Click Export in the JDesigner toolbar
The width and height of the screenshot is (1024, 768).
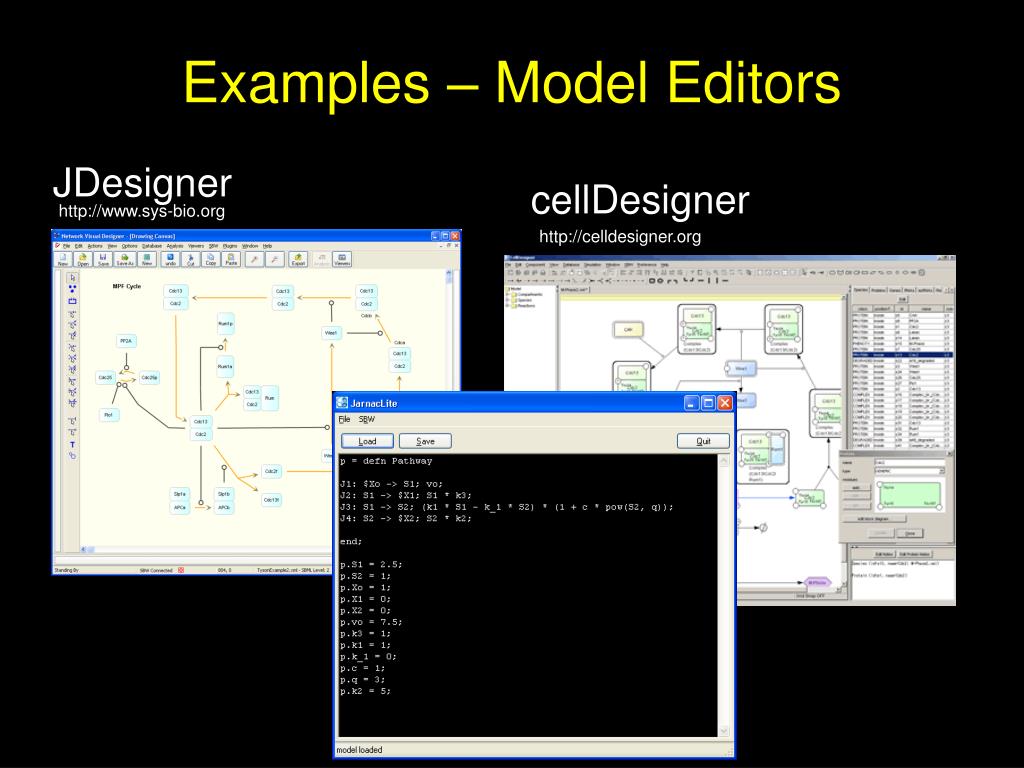[x=298, y=260]
